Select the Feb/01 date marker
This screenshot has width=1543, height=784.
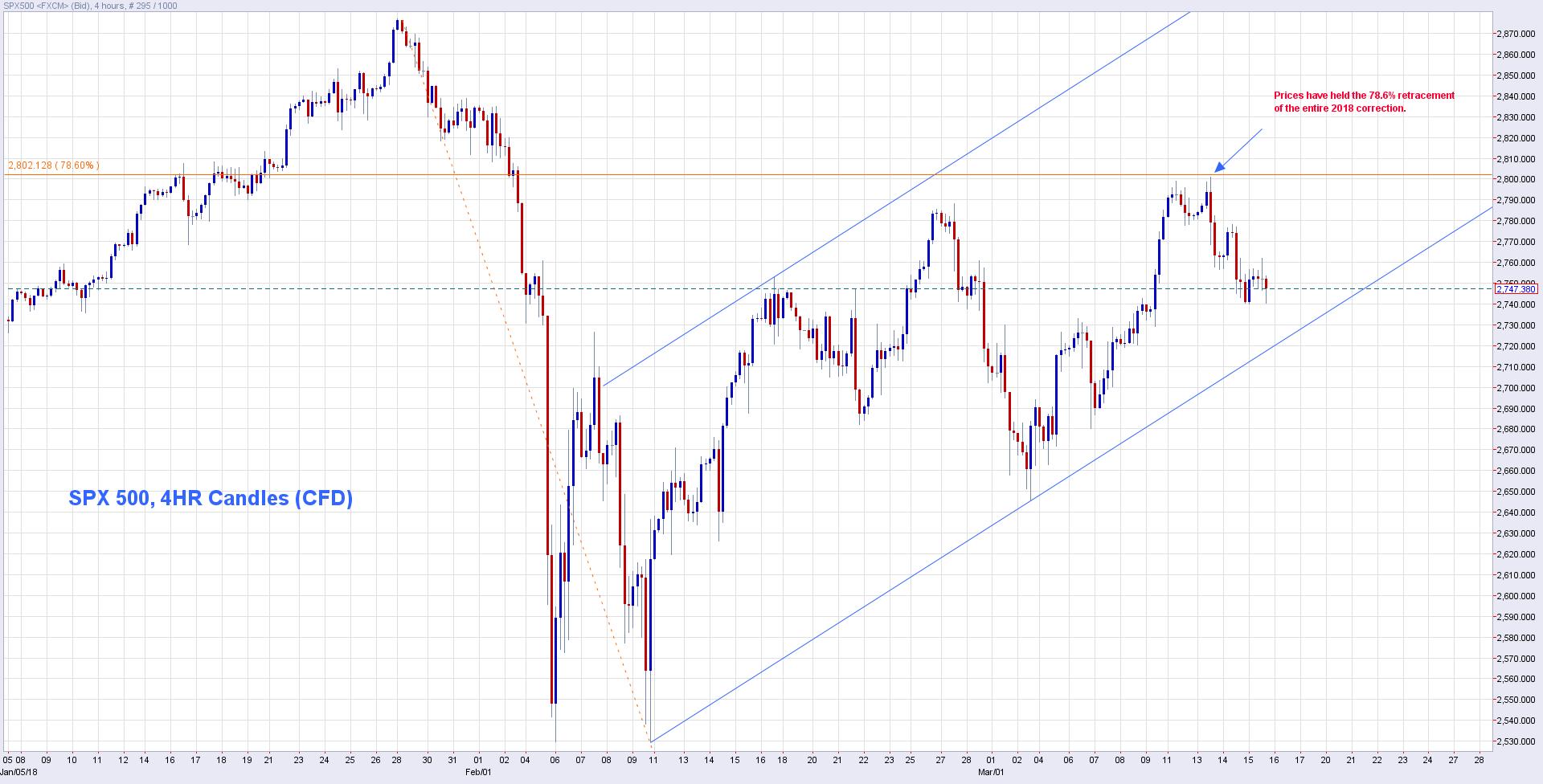[478, 773]
